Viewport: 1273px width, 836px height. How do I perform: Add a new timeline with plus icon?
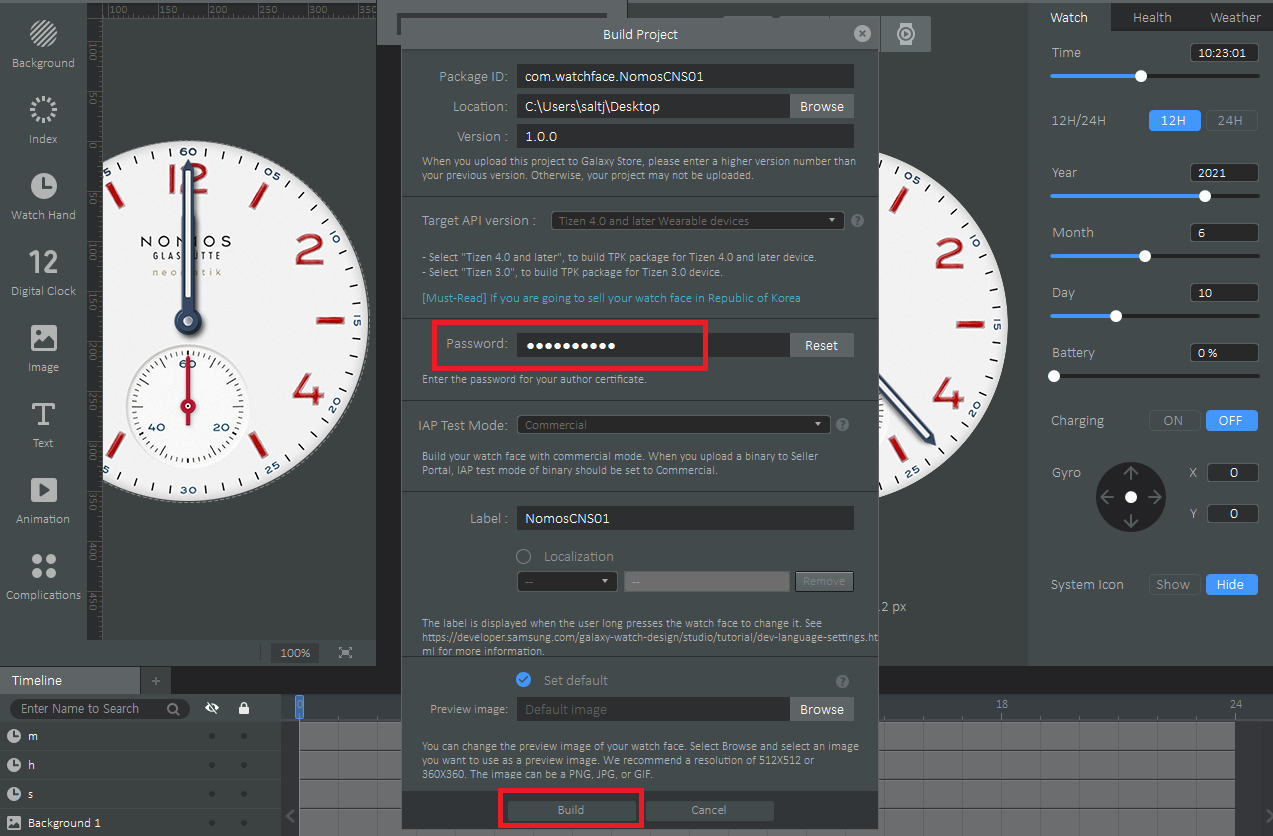155,681
